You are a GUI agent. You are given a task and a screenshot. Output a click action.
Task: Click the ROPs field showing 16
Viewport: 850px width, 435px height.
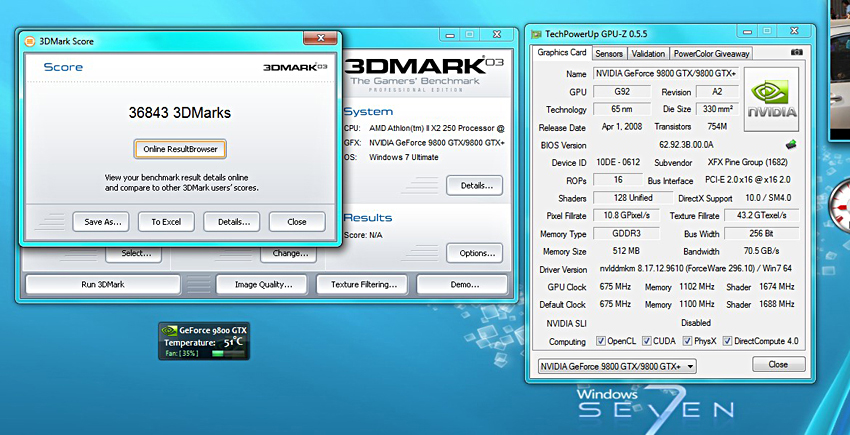point(618,180)
